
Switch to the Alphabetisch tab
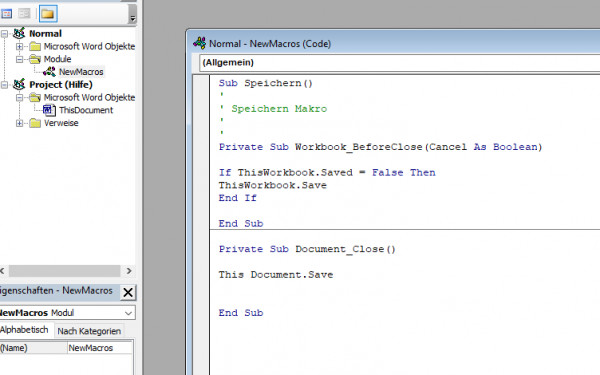coord(24,330)
